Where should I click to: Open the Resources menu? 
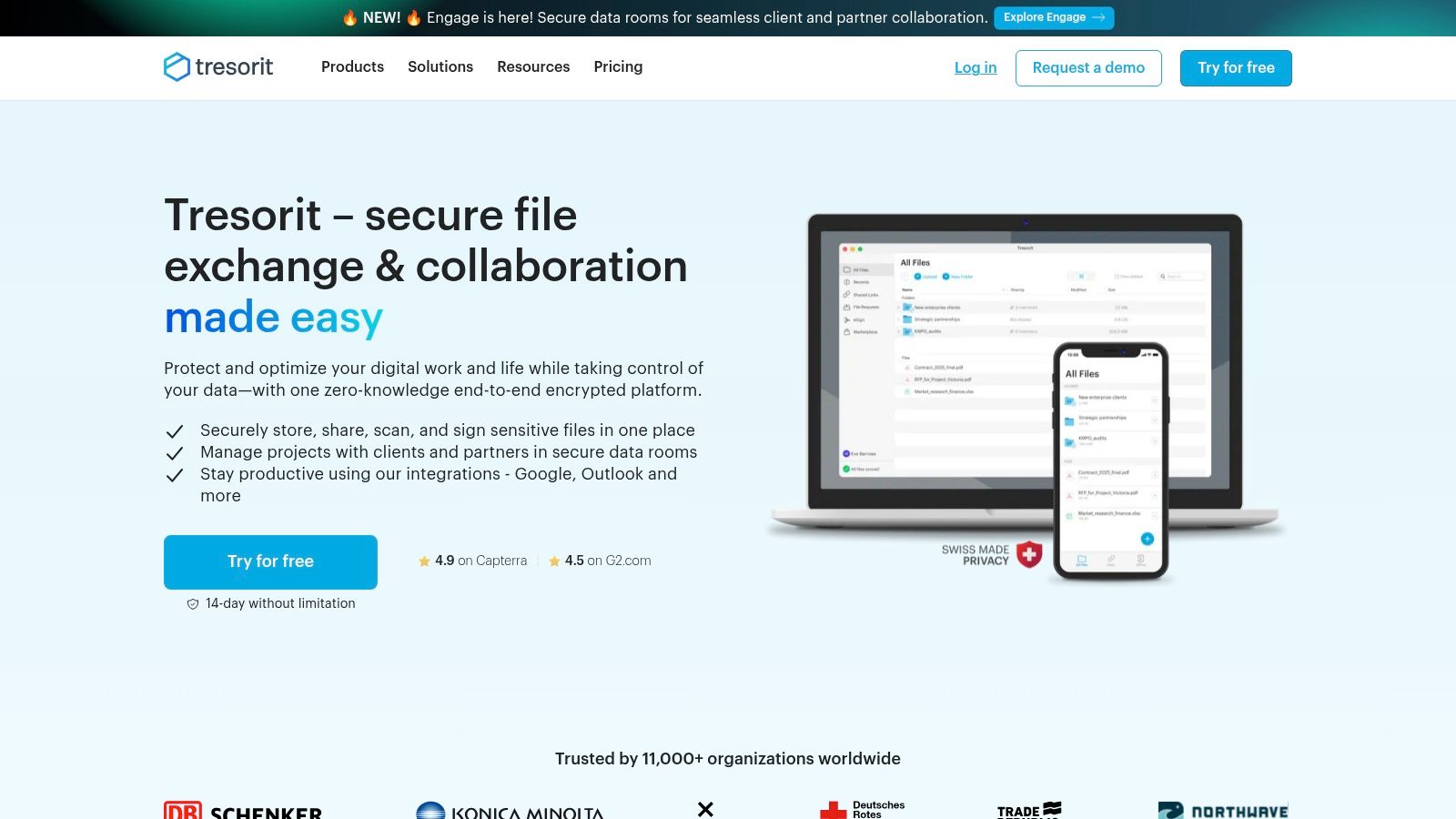pyautogui.click(x=533, y=66)
